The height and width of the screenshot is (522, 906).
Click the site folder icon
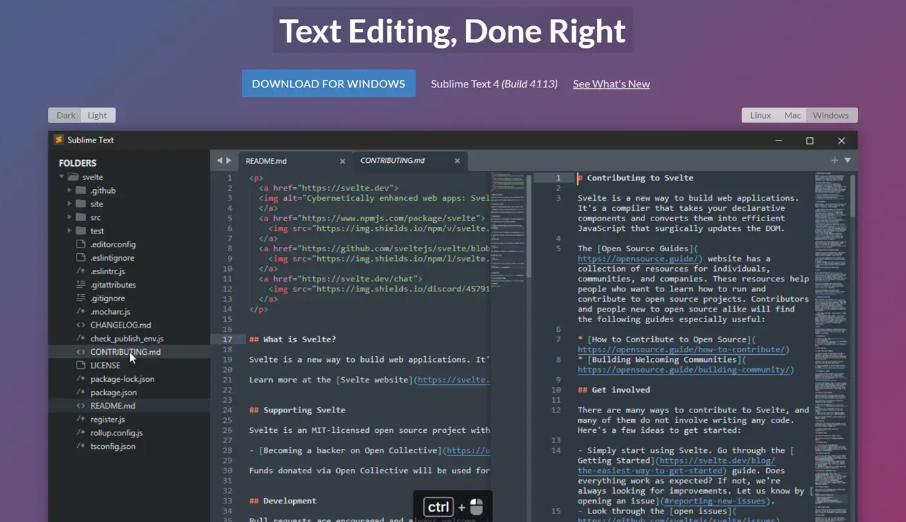81,203
